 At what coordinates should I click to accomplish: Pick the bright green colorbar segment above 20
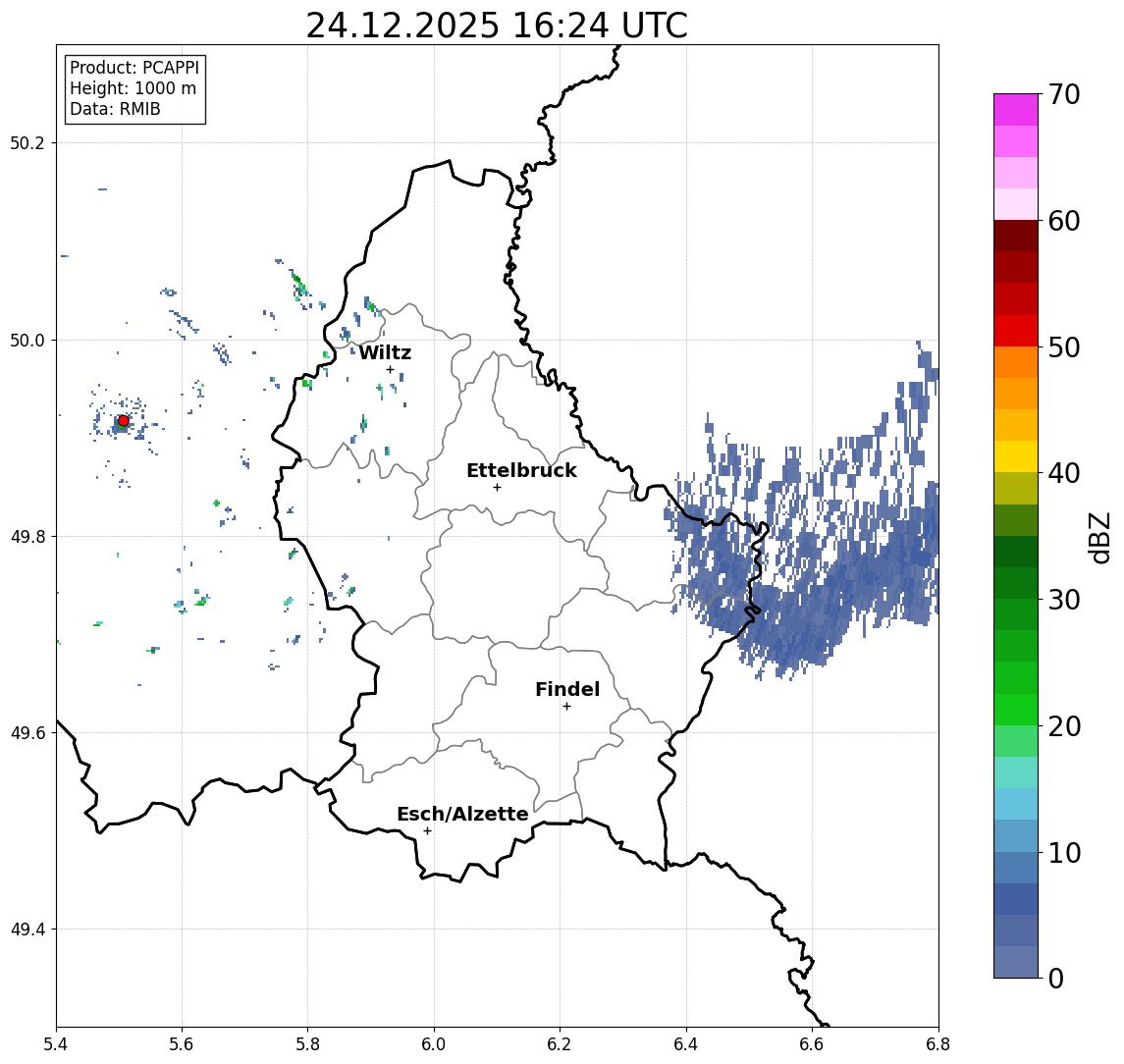point(1016,709)
